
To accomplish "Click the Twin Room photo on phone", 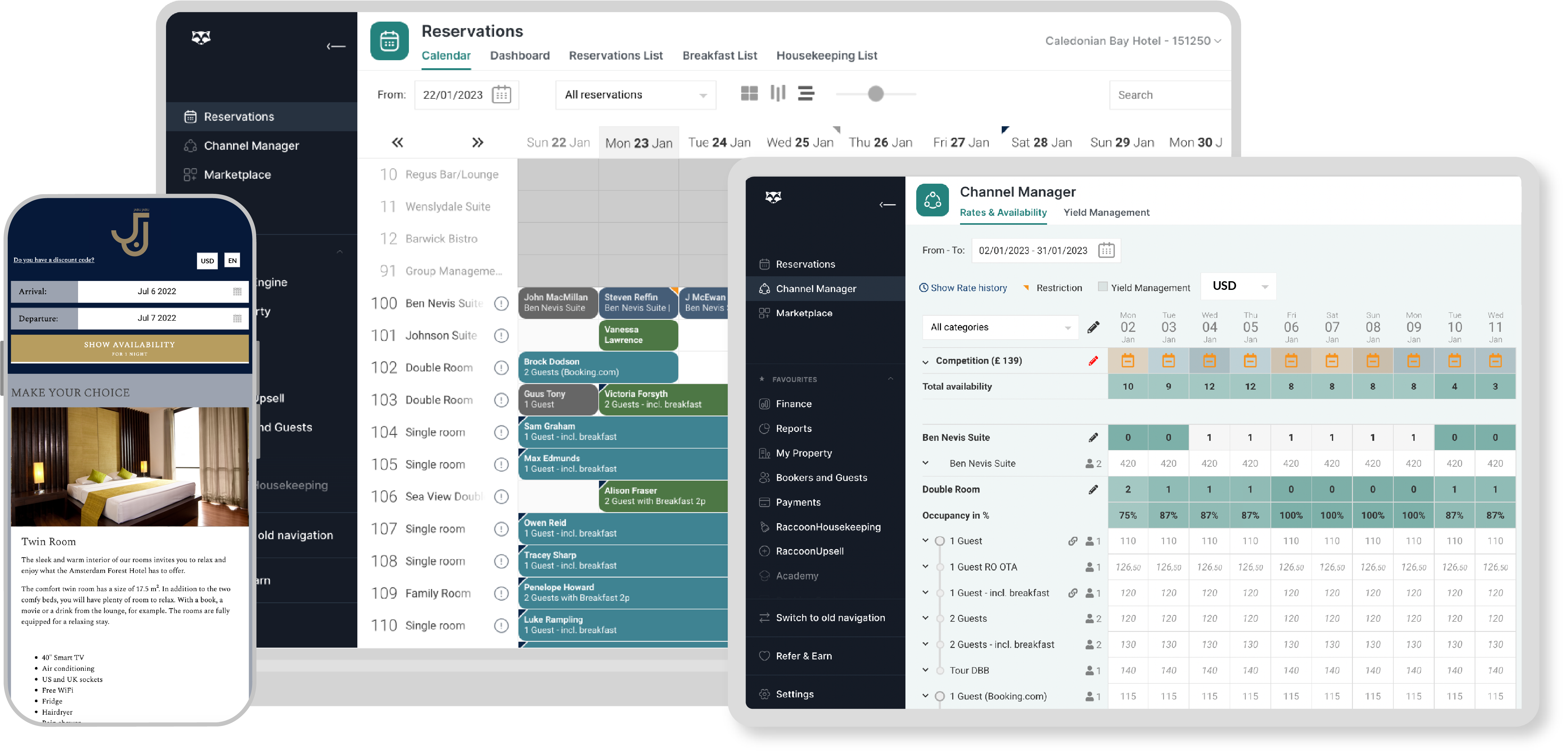I will [x=130, y=467].
